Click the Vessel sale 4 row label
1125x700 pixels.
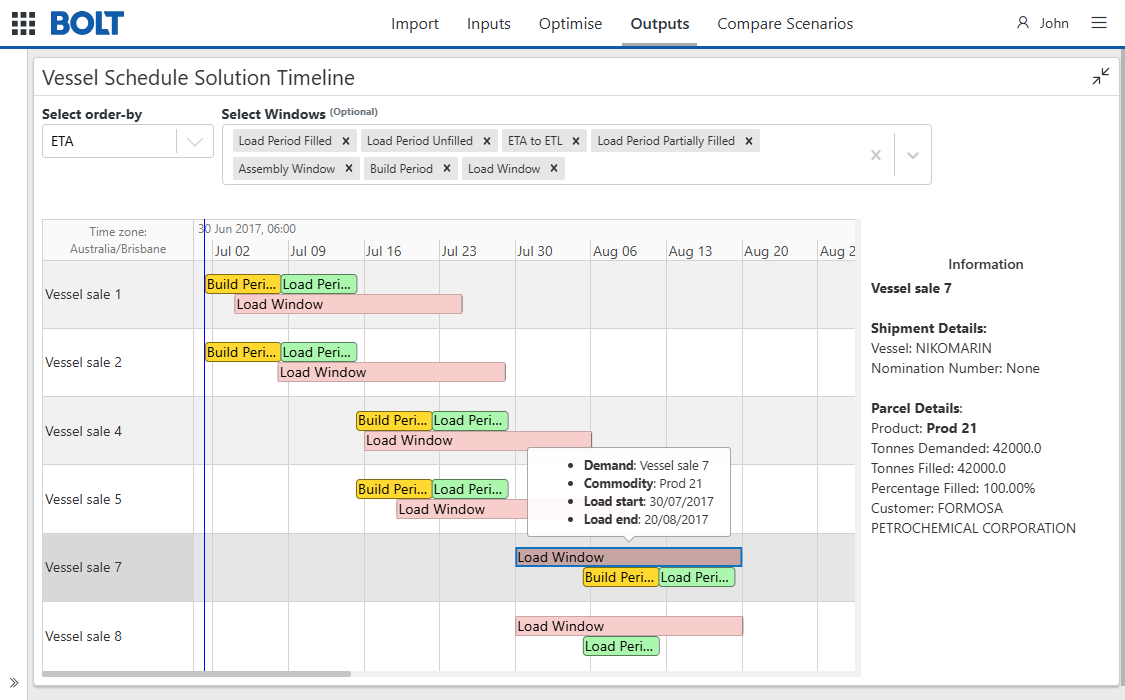tap(83, 431)
